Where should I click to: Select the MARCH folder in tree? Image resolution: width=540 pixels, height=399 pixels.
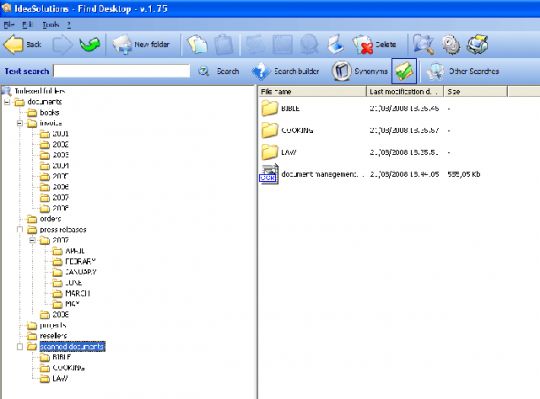pos(71,294)
